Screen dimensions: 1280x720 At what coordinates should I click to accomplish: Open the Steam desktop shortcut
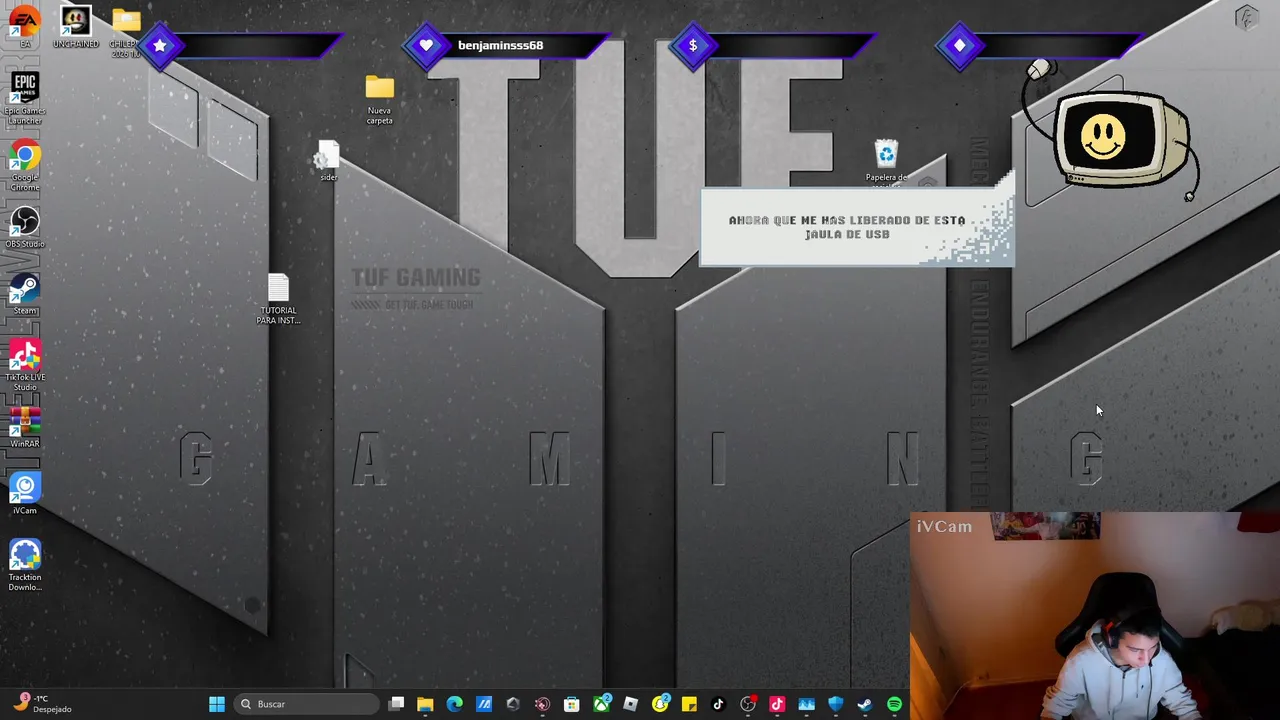point(25,294)
